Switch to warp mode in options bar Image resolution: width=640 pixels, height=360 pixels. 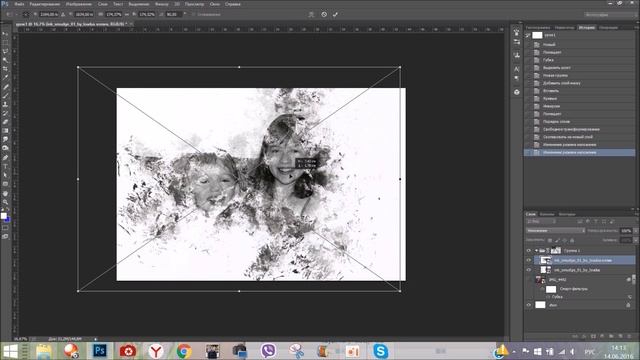pos(311,14)
